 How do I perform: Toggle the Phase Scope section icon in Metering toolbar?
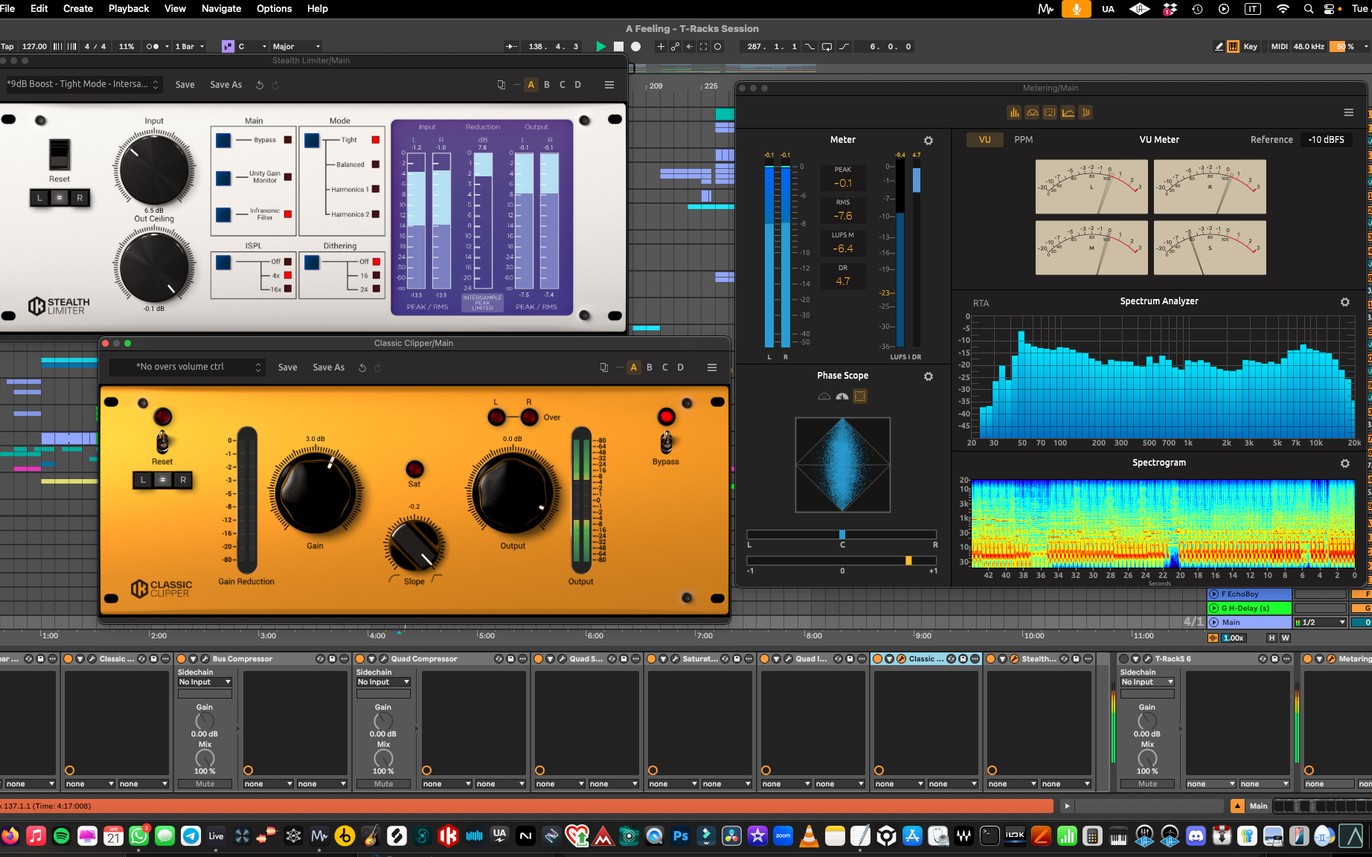pyautogui.click(x=1050, y=112)
